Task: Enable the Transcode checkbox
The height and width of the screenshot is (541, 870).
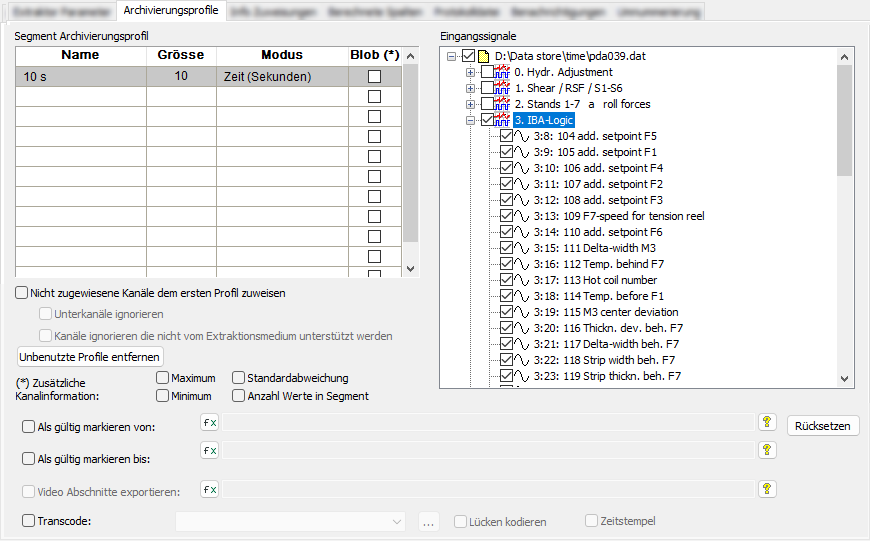Action: click(x=28, y=520)
